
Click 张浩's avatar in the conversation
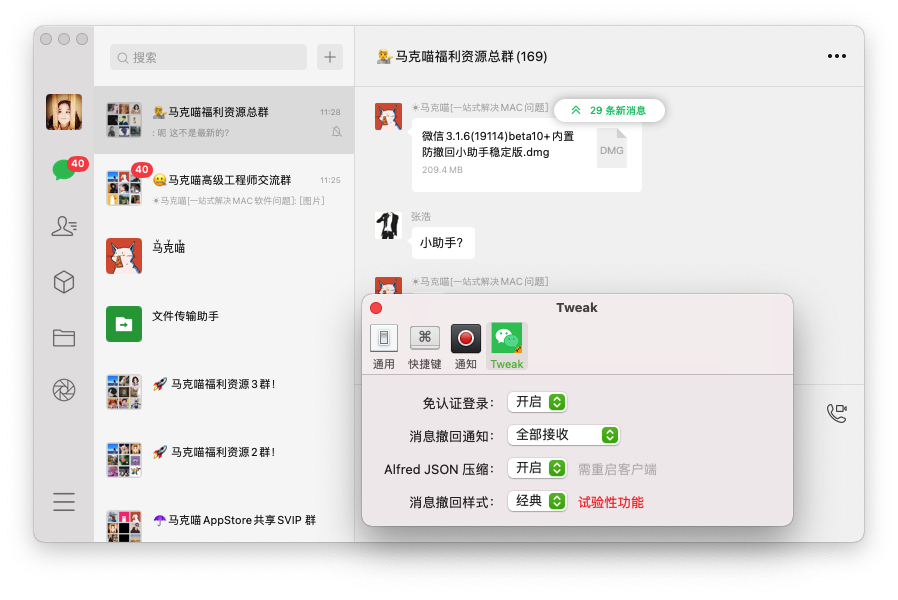click(388, 226)
